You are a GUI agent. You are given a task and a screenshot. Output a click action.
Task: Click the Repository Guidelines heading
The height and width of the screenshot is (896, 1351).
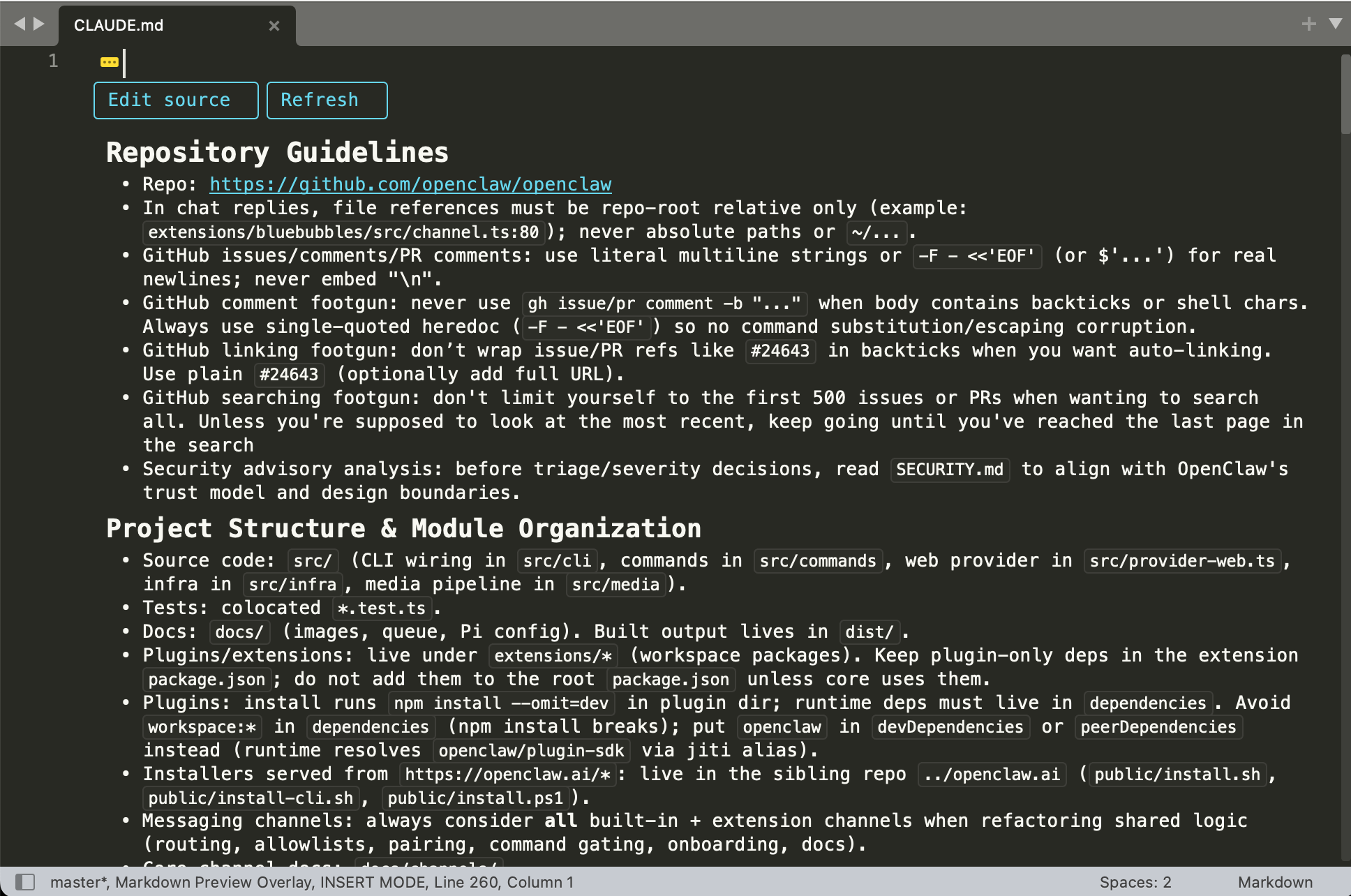277,152
